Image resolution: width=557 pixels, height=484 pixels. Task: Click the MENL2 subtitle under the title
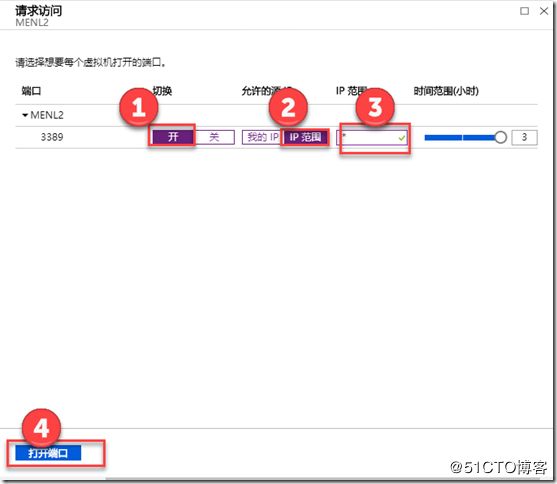tap(32, 22)
